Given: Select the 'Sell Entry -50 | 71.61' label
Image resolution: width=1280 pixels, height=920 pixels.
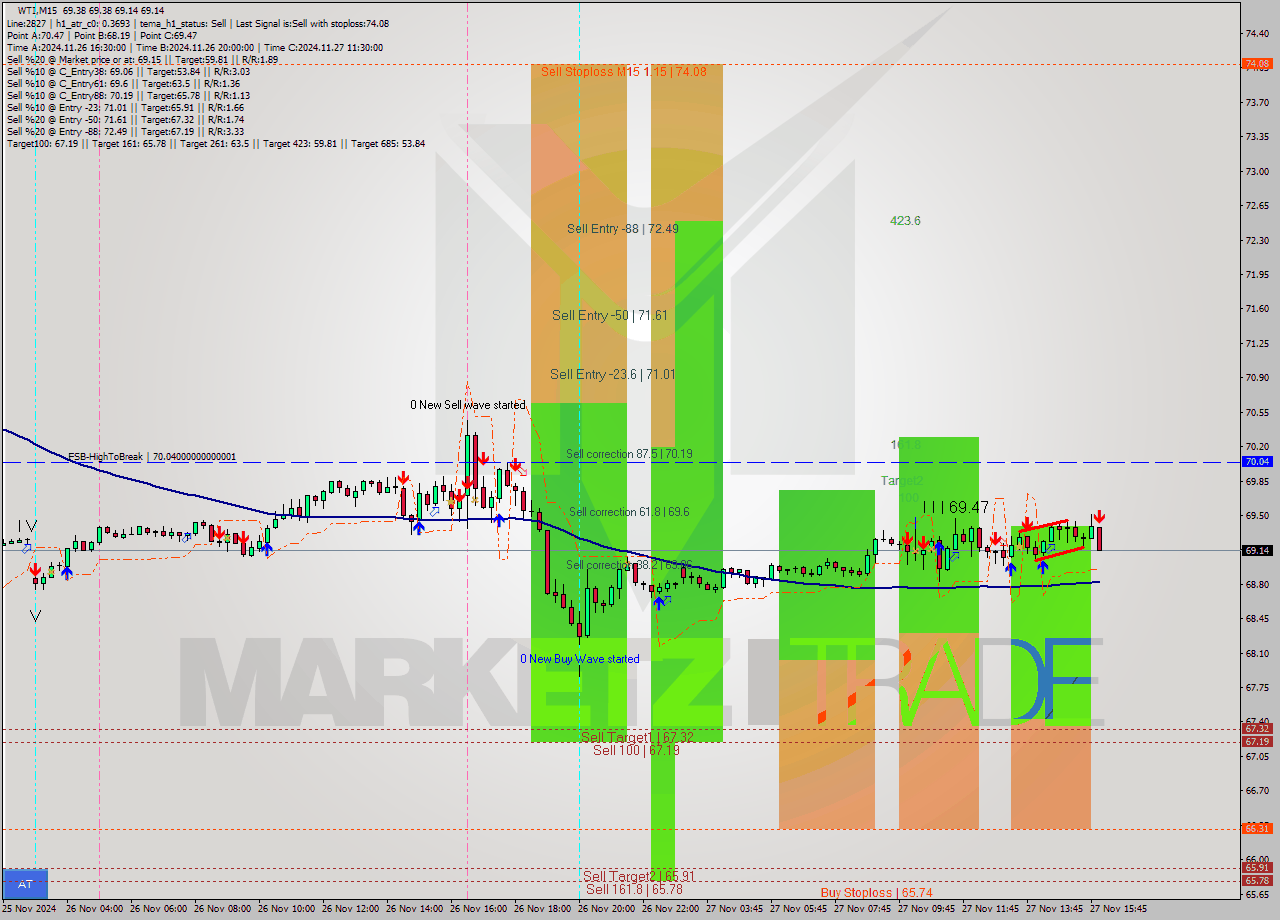Looking at the screenshot, I should point(609,315).
